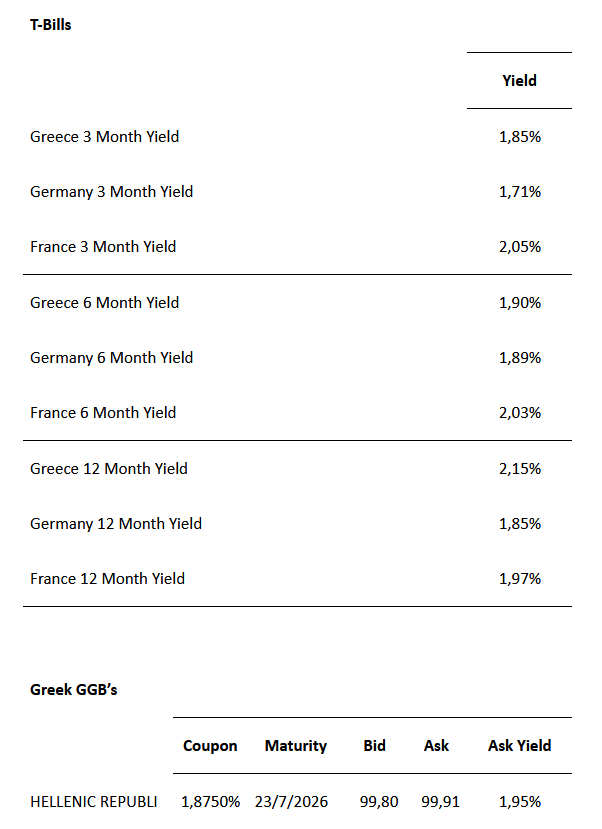This screenshot has width=602, height=829.
Task: Select the Greece 12 Month Yield value 2,15%
Action: [x=519, y=468]
